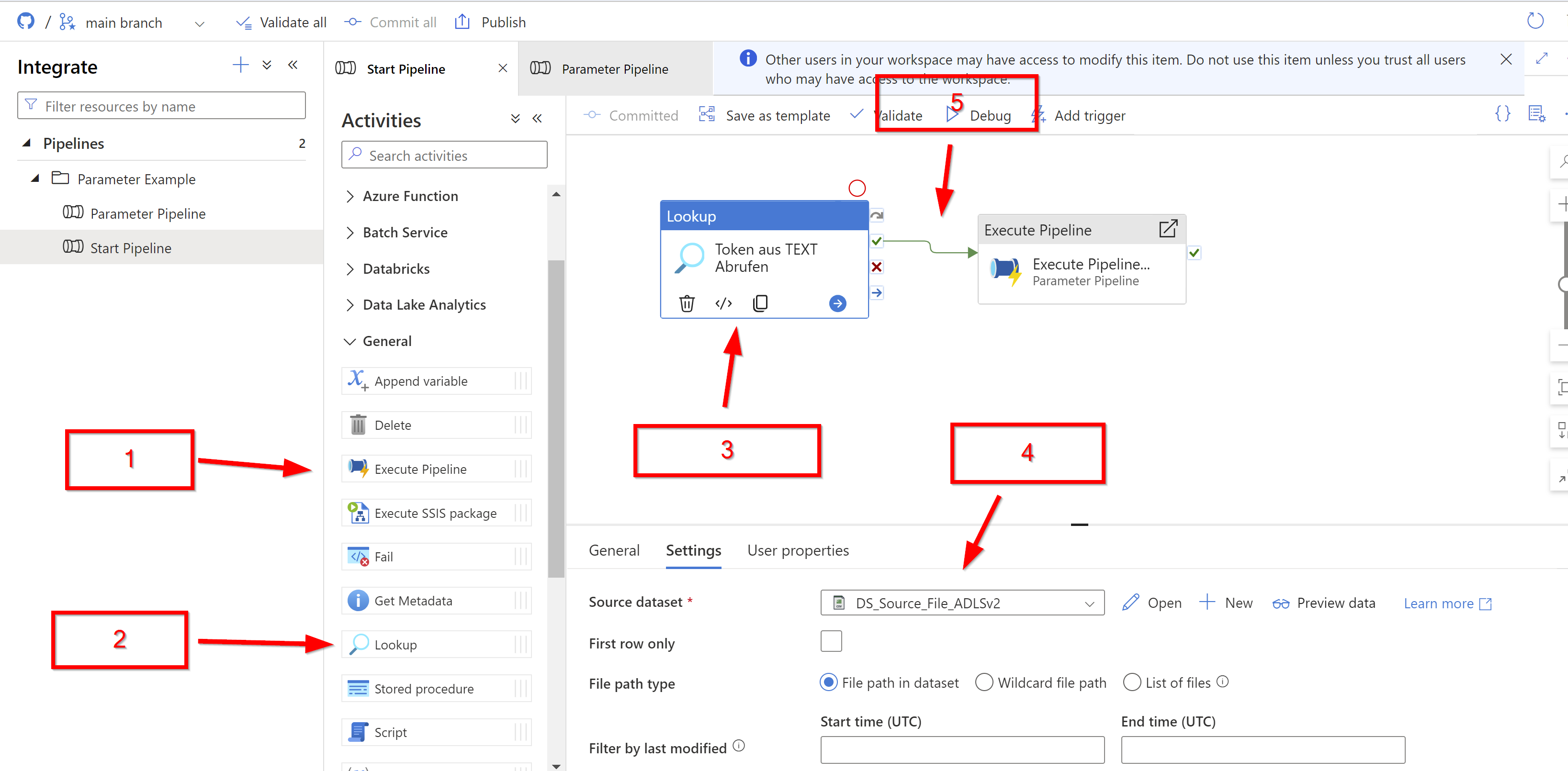Select List of files option
Viewport: 1568px width, 771px height.
click(1132, 683)
